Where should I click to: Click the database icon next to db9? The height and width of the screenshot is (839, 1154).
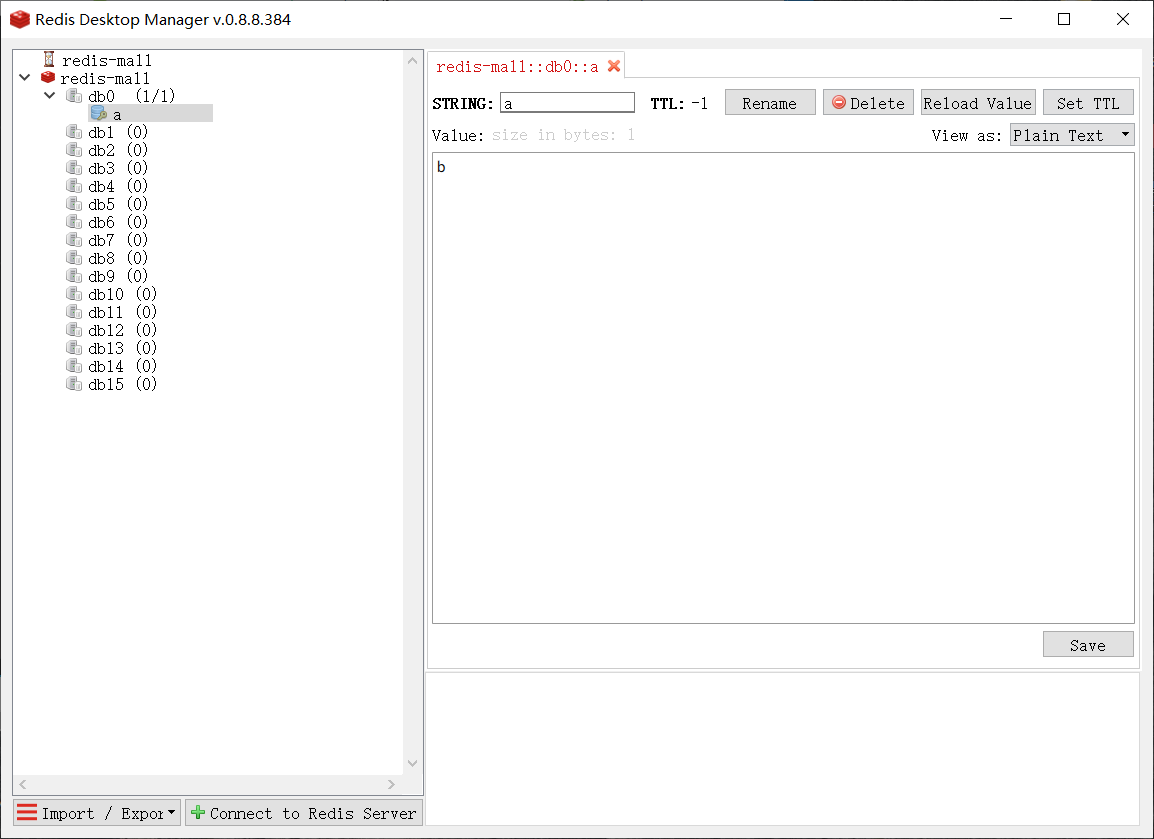point(74,275)
